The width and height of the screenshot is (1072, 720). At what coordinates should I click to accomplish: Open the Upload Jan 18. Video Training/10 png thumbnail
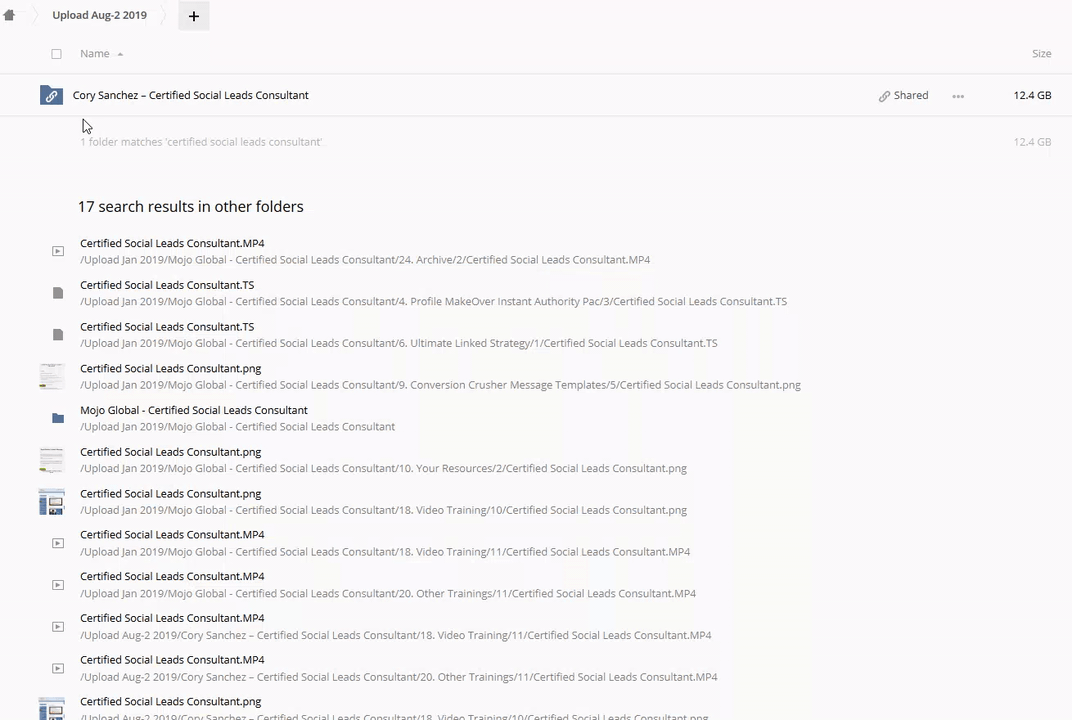coord(51,502)
